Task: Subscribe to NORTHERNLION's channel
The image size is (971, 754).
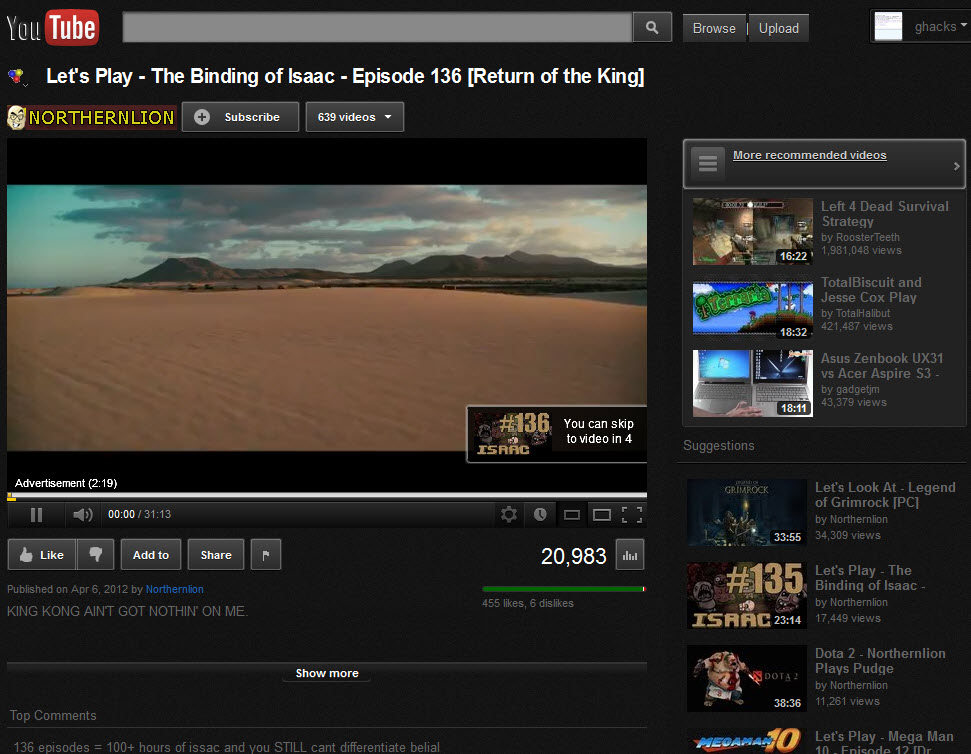Action: pyautogui.click(x=240, y=116)
